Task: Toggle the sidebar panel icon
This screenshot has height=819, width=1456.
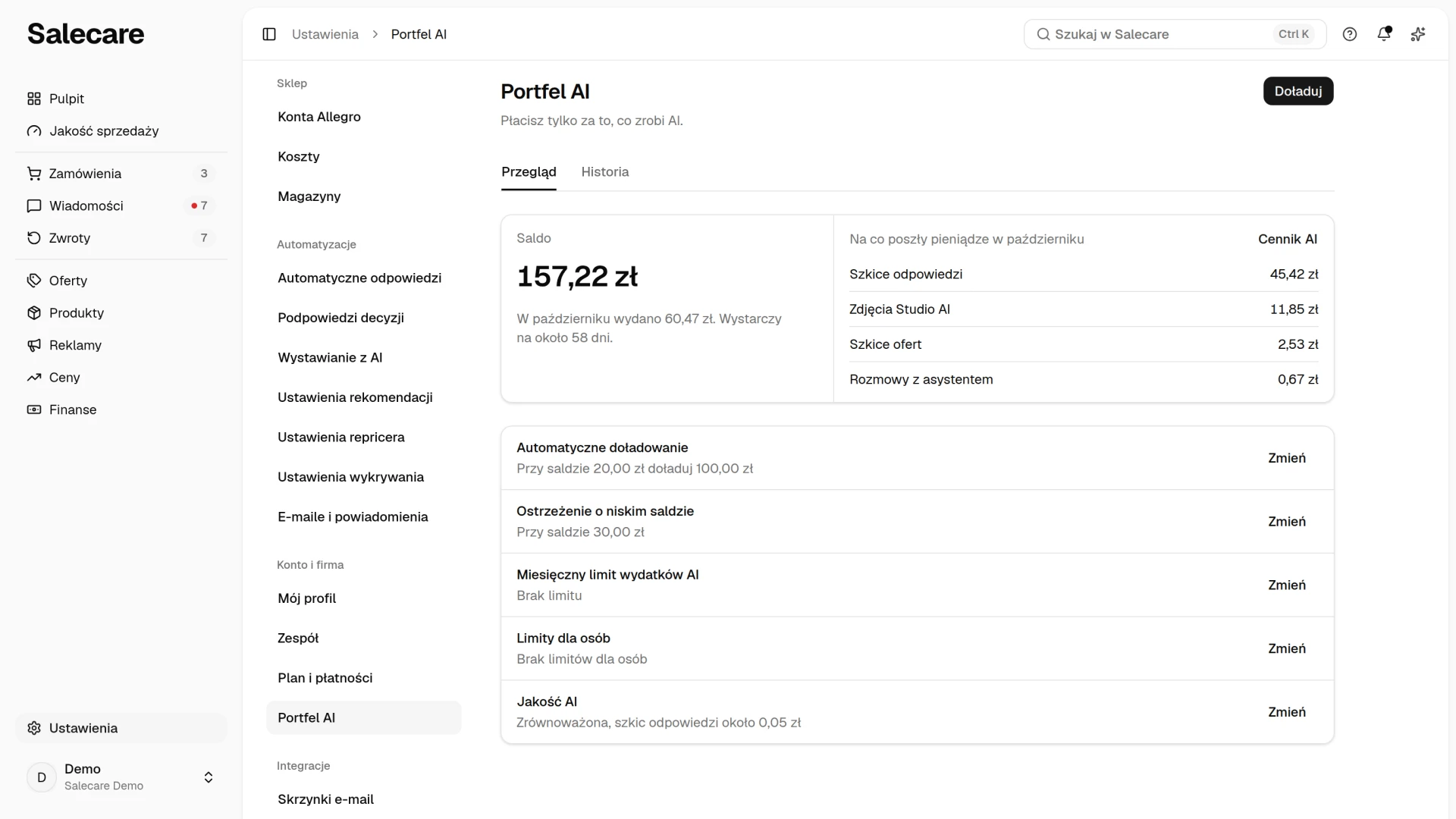Action: [x=269, y=34]
